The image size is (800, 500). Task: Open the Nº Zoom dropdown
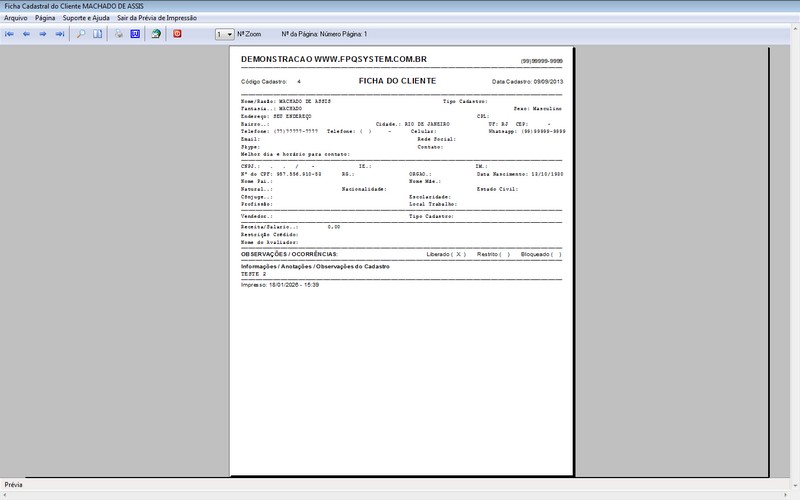tap(224, 34)
